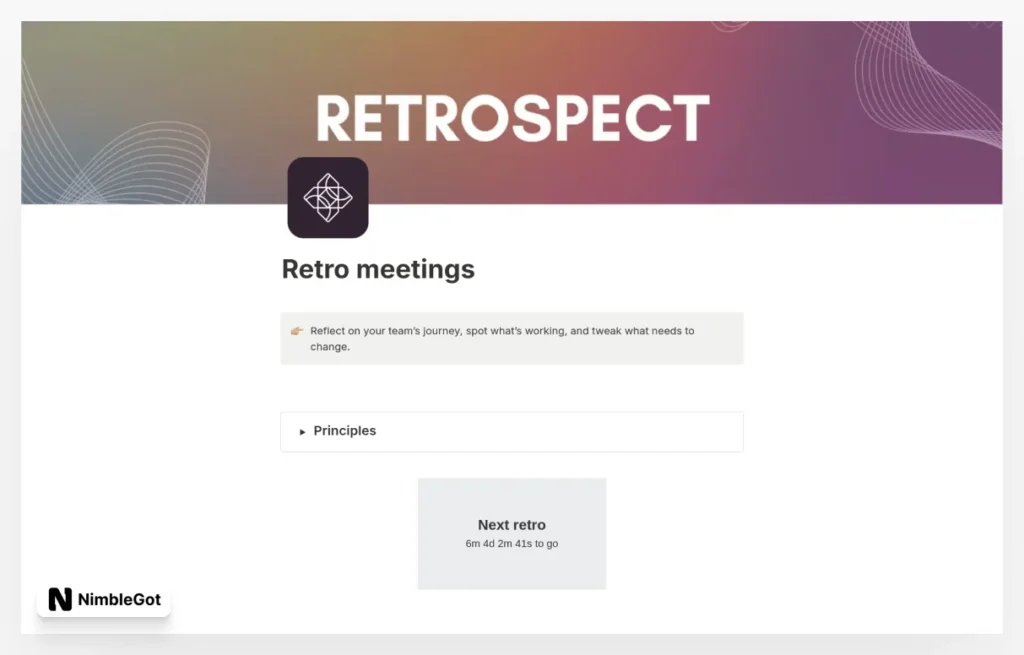The height and width of the screenshot is (655, 1024).
Task: Select the Retro meetings page heading
Action: click(378, 269)
